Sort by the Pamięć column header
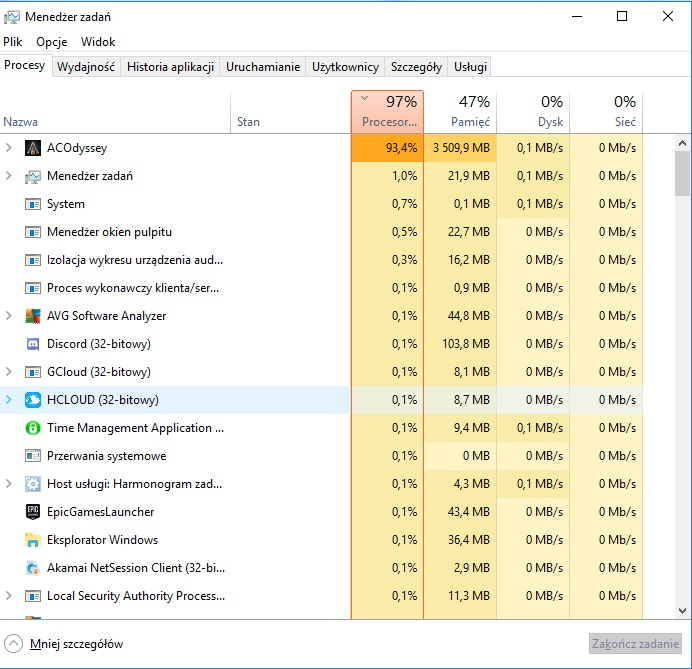Viewport: 692px width, 669px height. 460,112
